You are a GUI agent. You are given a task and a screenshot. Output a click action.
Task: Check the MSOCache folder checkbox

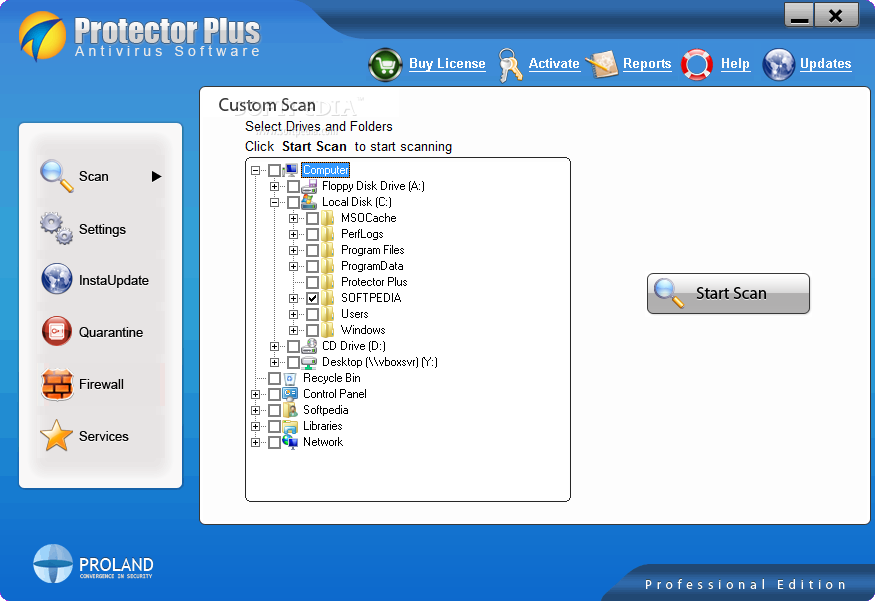(x=312, y=218)
